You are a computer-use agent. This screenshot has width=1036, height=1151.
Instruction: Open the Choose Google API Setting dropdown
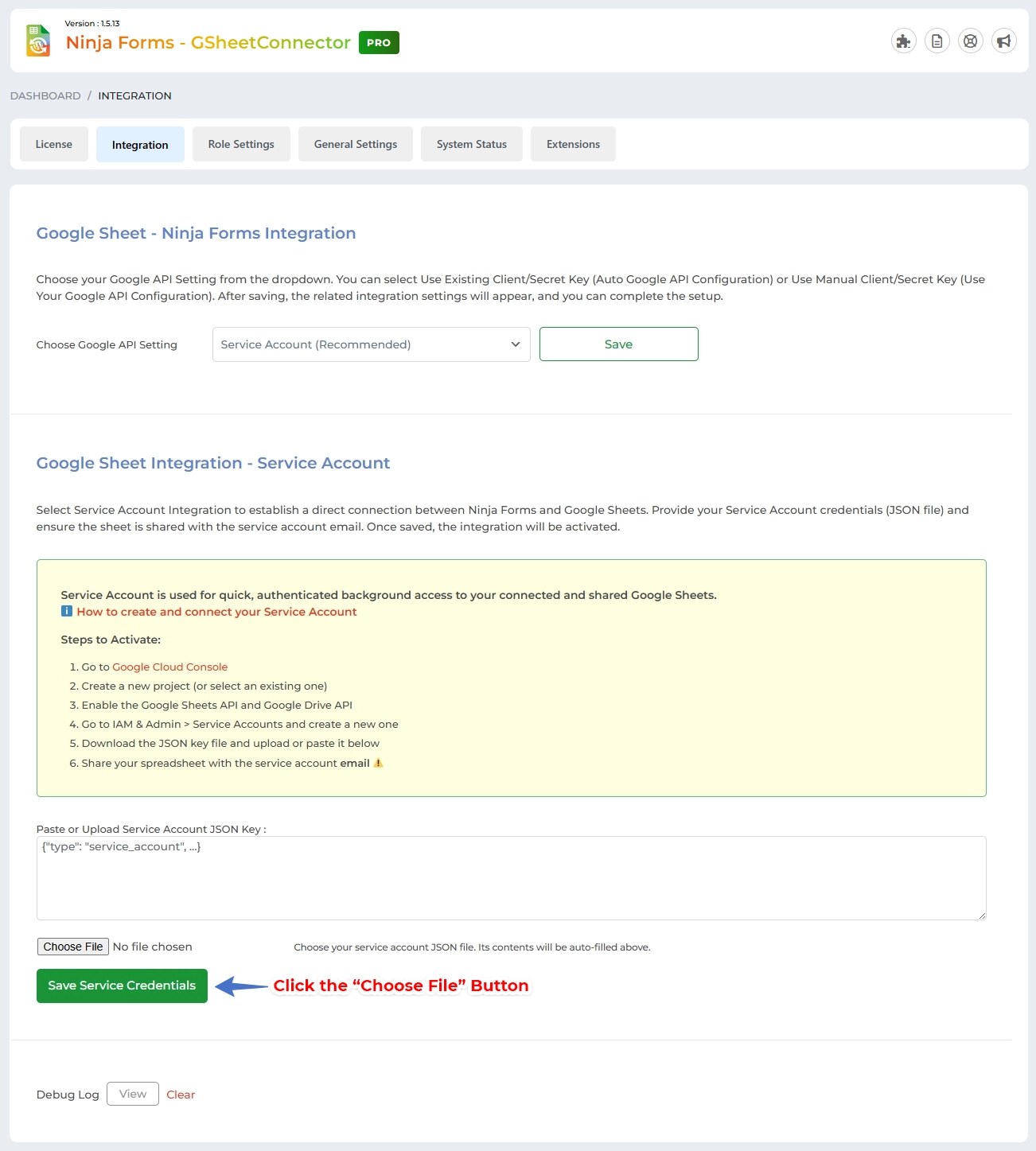(x=371, y=344)
